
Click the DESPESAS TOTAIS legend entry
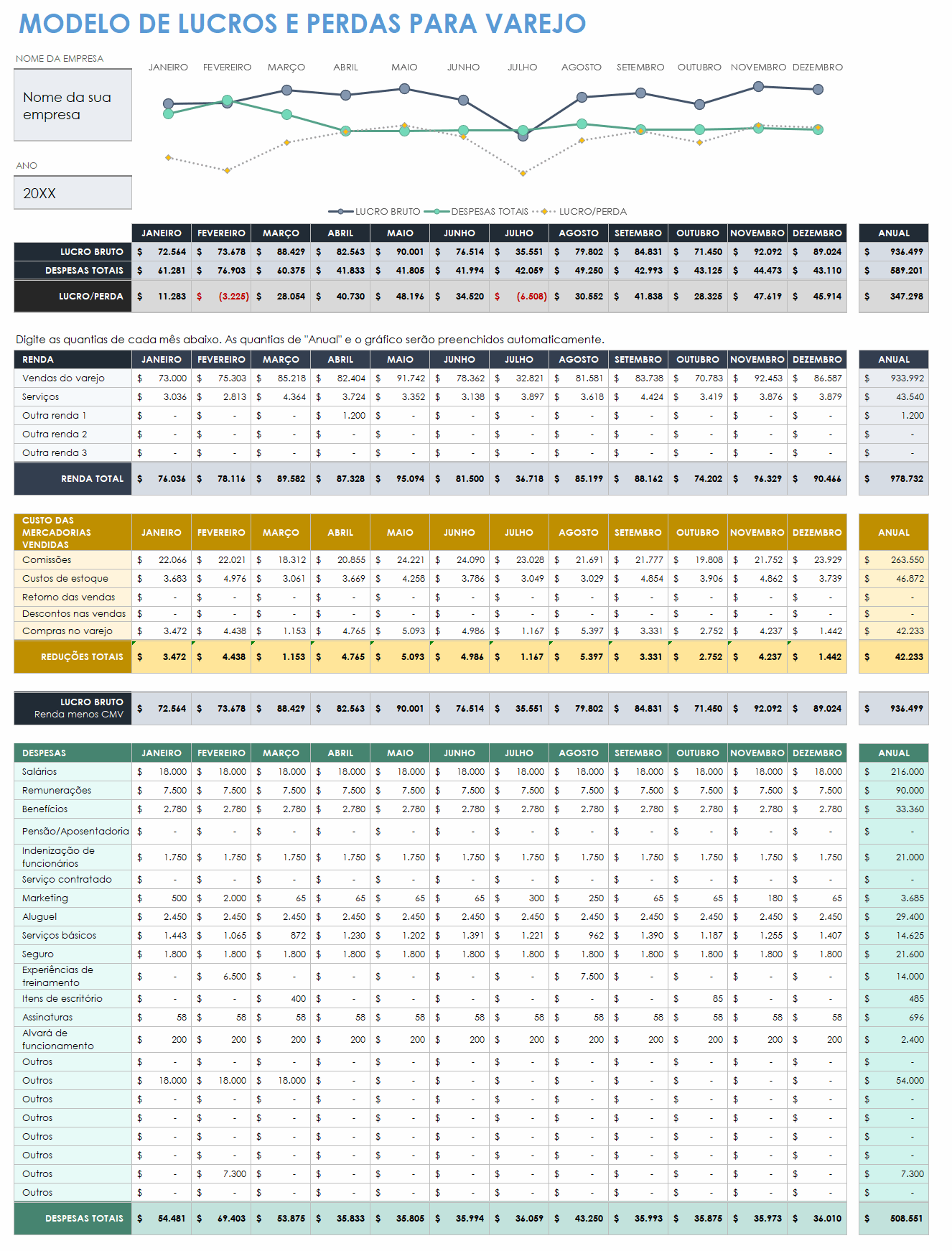pyautogui.click(x=477, y=212)
